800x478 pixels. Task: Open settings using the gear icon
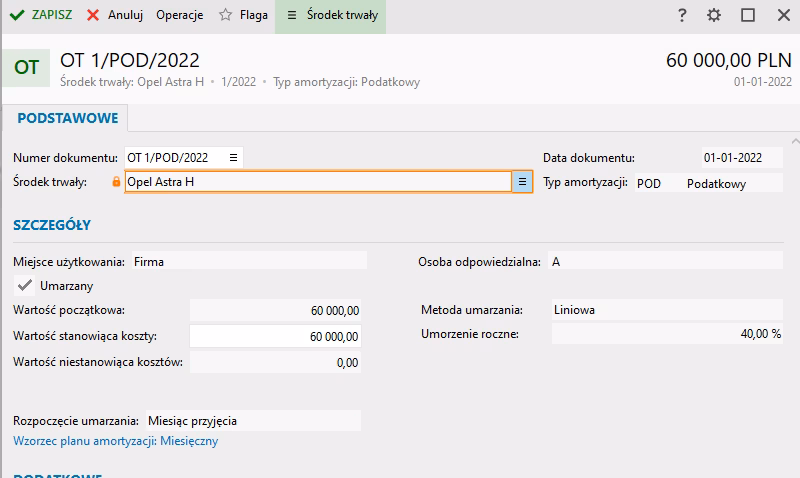pos(714,15)
